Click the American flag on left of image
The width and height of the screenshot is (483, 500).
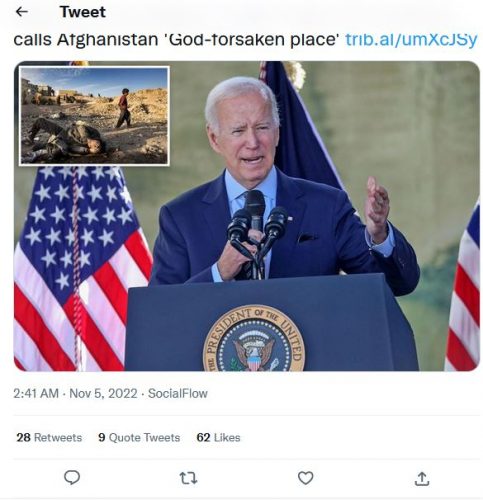point(82,268)
